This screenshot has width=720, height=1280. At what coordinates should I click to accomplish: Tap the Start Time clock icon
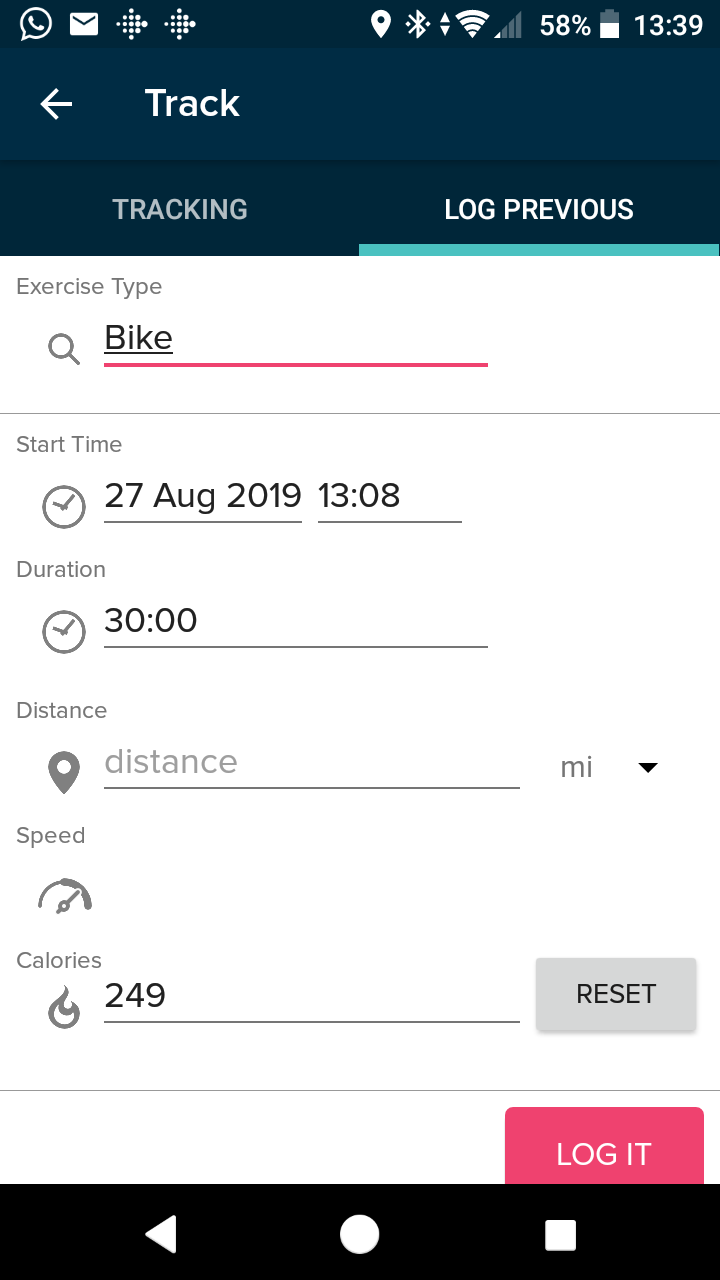pyautogui.click(x=64, y=506)
